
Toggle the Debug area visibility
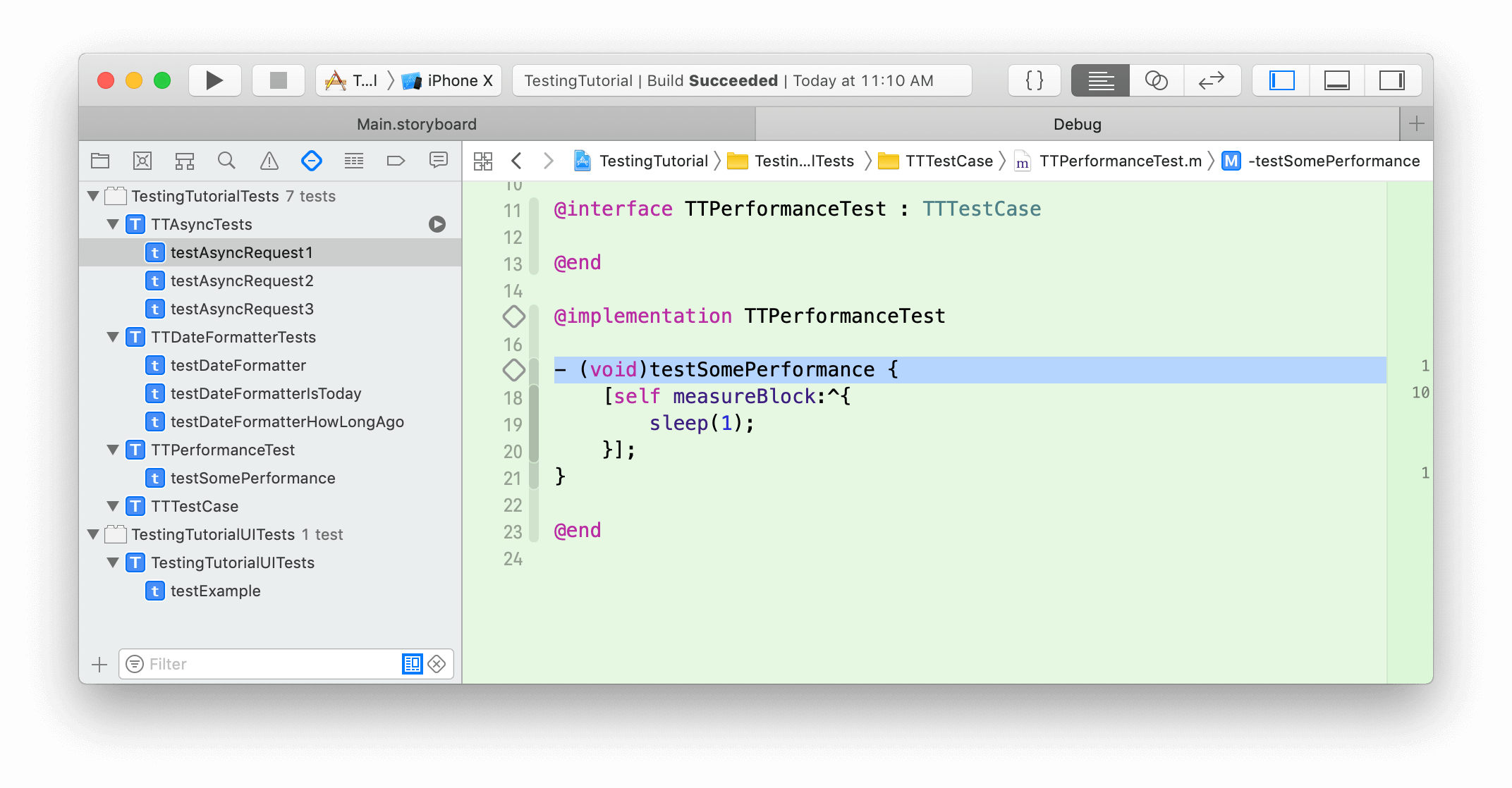(1336, 80)
